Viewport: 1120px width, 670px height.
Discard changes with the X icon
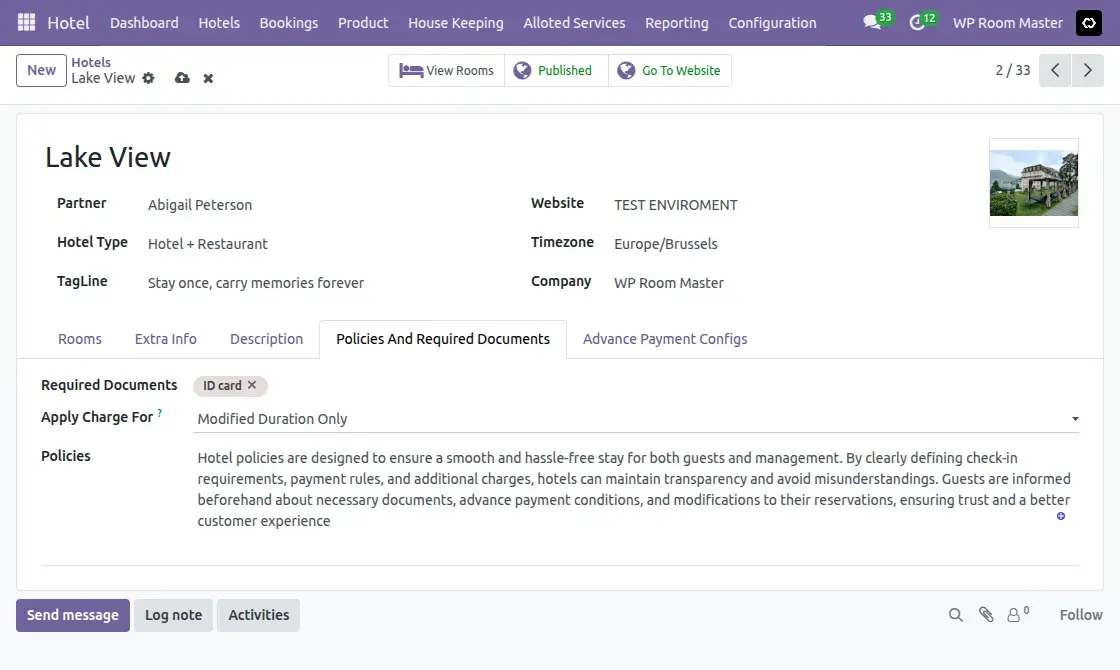click(207, 77)
